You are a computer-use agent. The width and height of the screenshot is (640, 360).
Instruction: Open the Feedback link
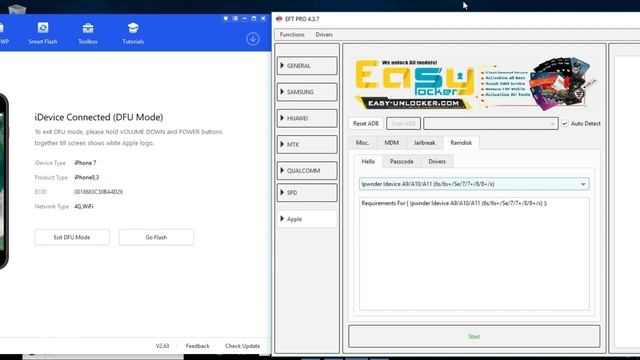pyautogui.click(x=198, y=346)
